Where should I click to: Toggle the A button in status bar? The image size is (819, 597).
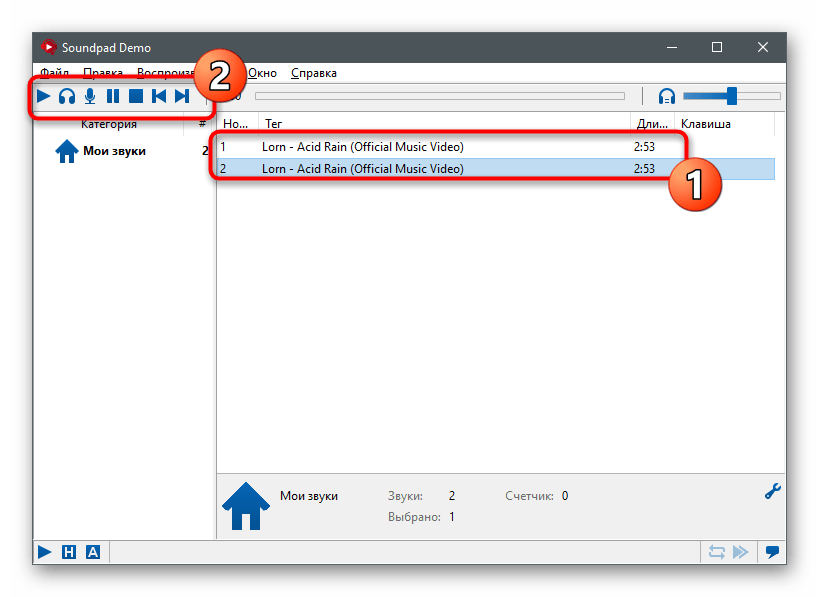click(x=93, y=552)
